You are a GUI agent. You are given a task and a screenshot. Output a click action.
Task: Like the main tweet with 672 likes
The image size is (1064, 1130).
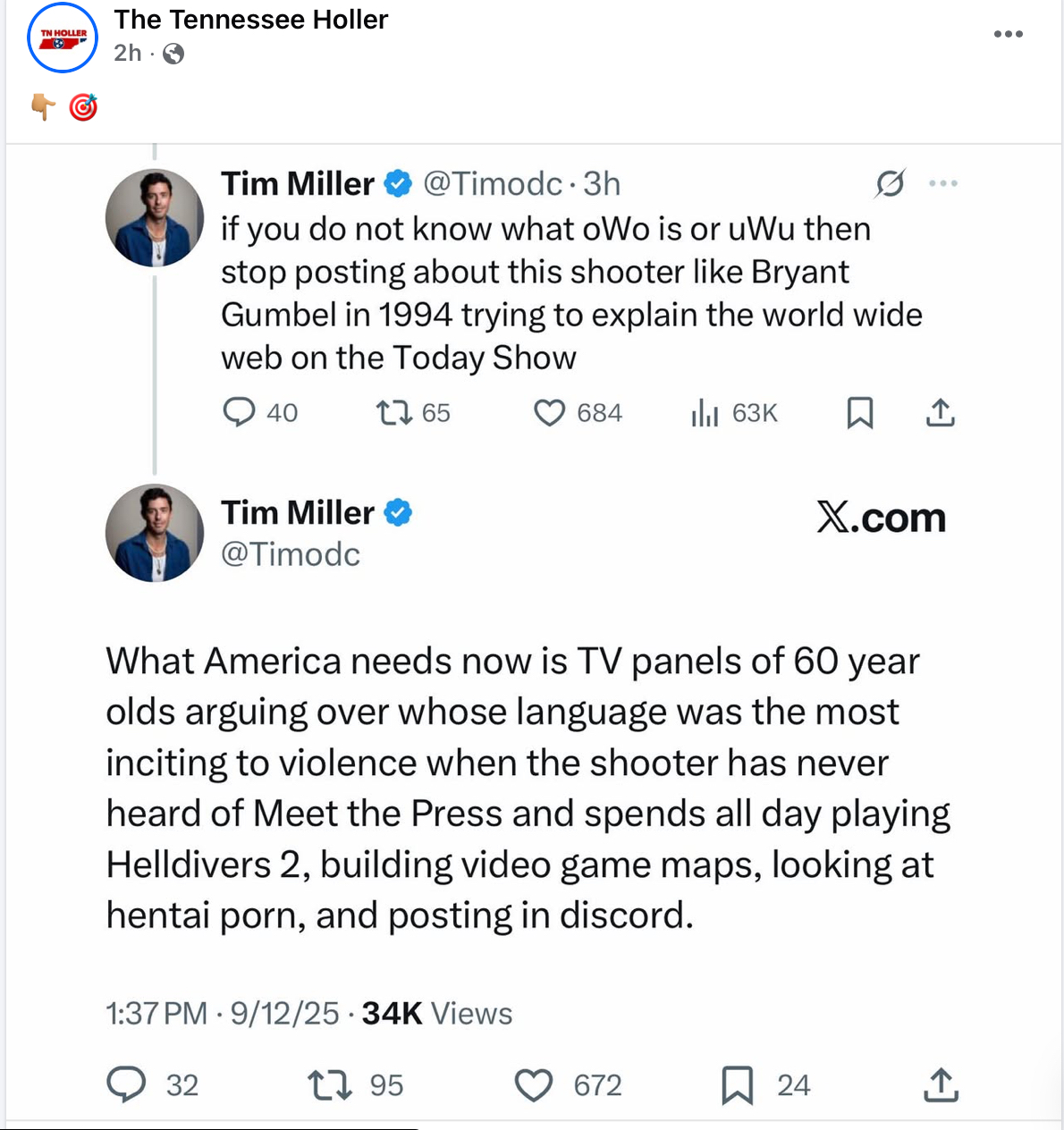pyautogui.click(x=534, y=1084)
